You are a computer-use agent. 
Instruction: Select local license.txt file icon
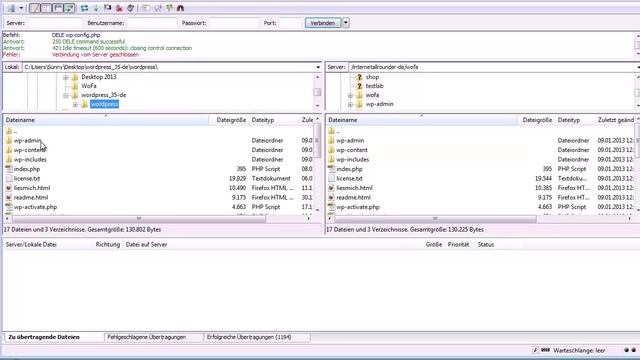point(9,179)
